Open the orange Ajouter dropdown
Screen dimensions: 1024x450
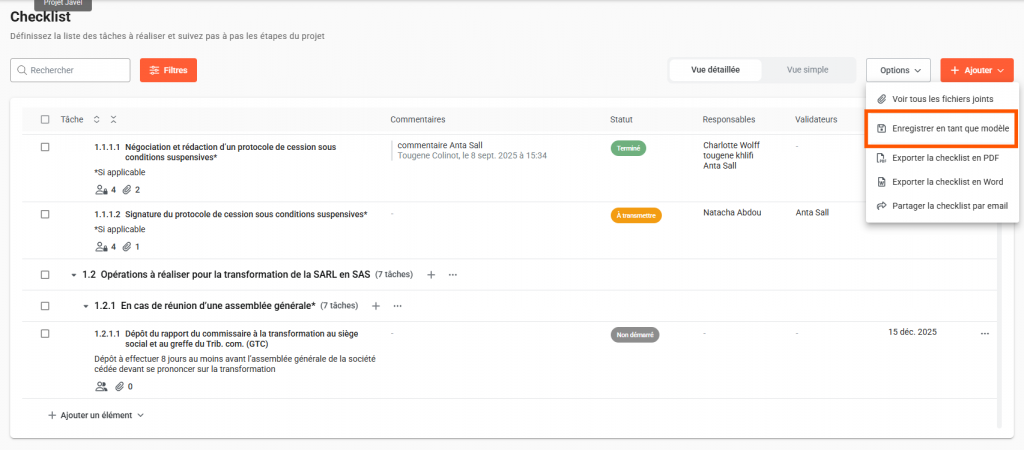[x=976, y=70]
